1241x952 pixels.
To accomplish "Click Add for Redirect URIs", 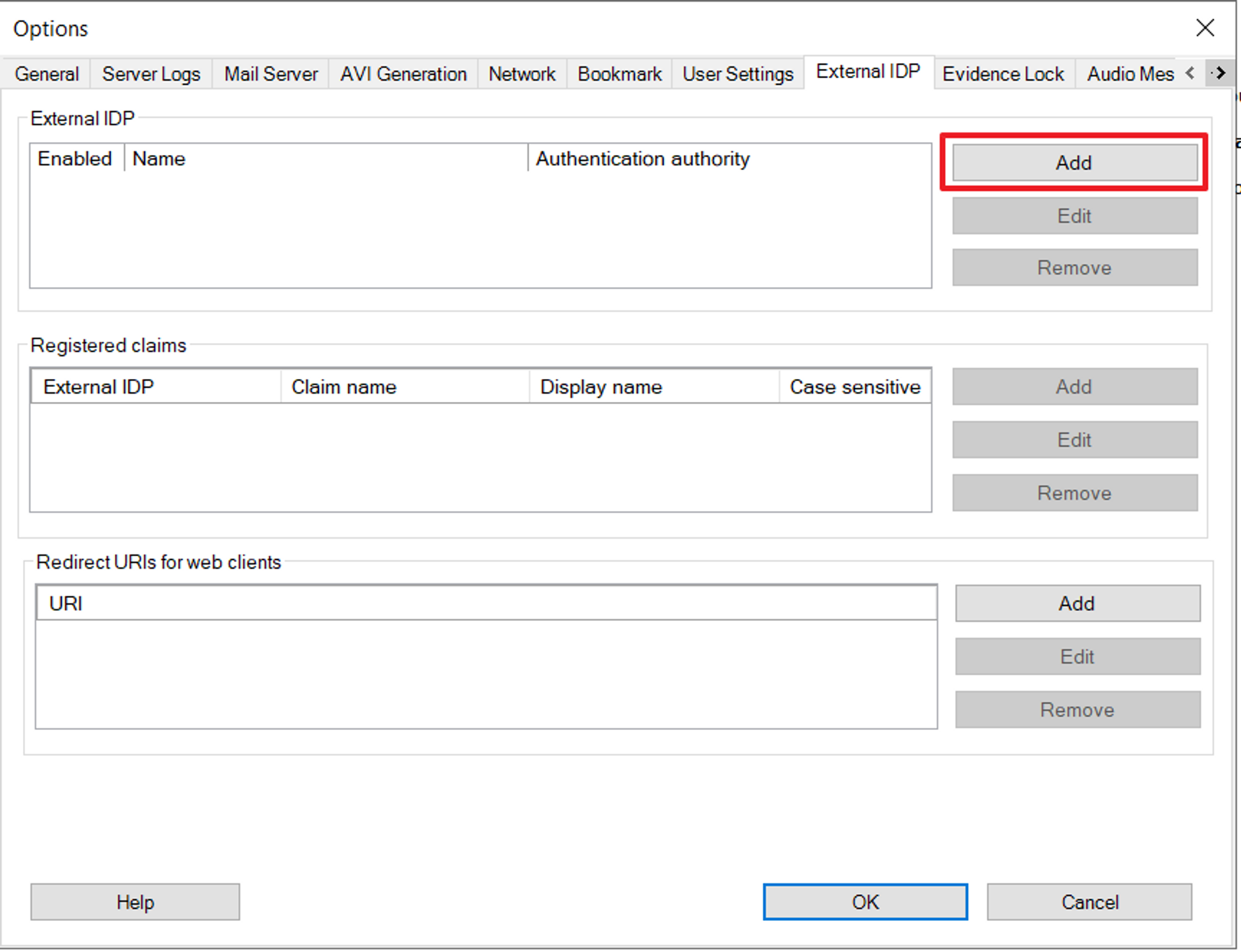I will click(x=1077, y=603).
